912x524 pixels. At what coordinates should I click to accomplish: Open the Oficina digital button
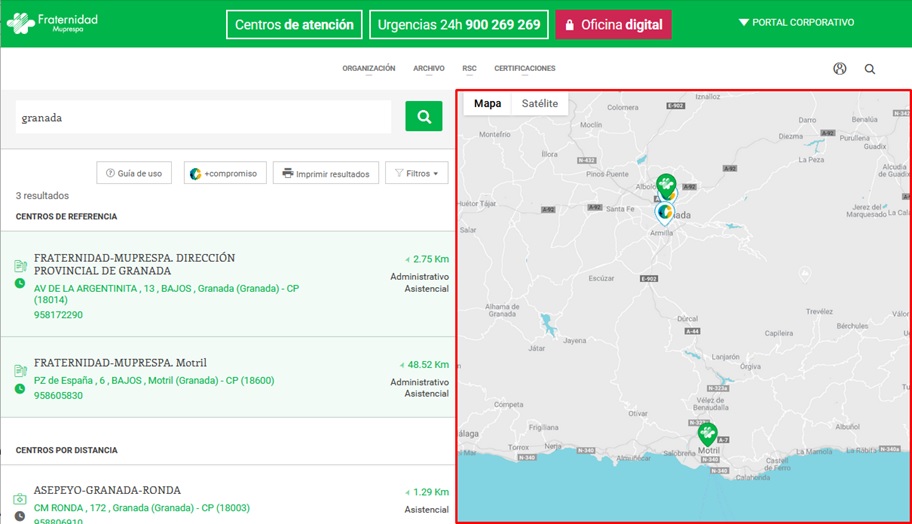[614, 24]
